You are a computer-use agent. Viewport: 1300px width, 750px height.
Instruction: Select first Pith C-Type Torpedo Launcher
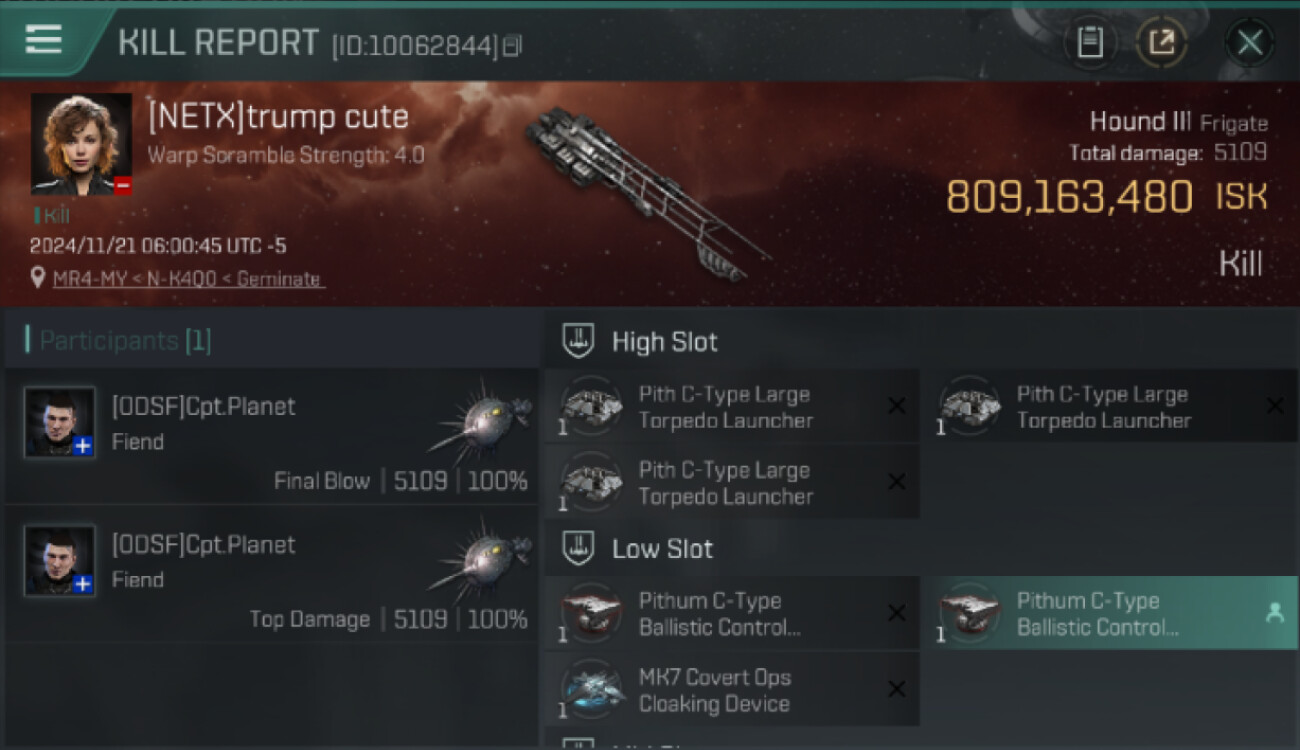tap(732, 407)
